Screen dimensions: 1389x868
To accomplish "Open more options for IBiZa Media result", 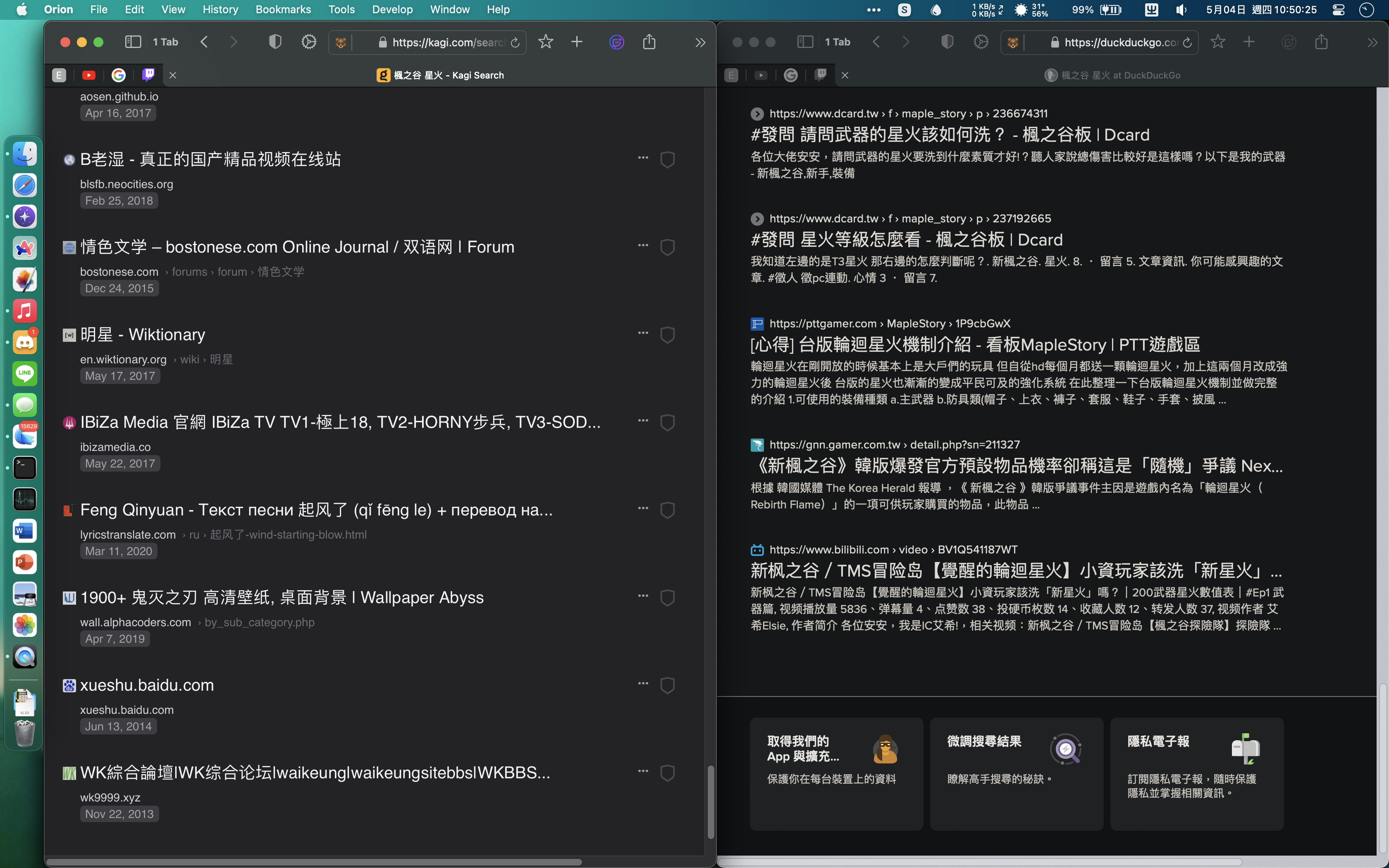I will pos(643,421).
